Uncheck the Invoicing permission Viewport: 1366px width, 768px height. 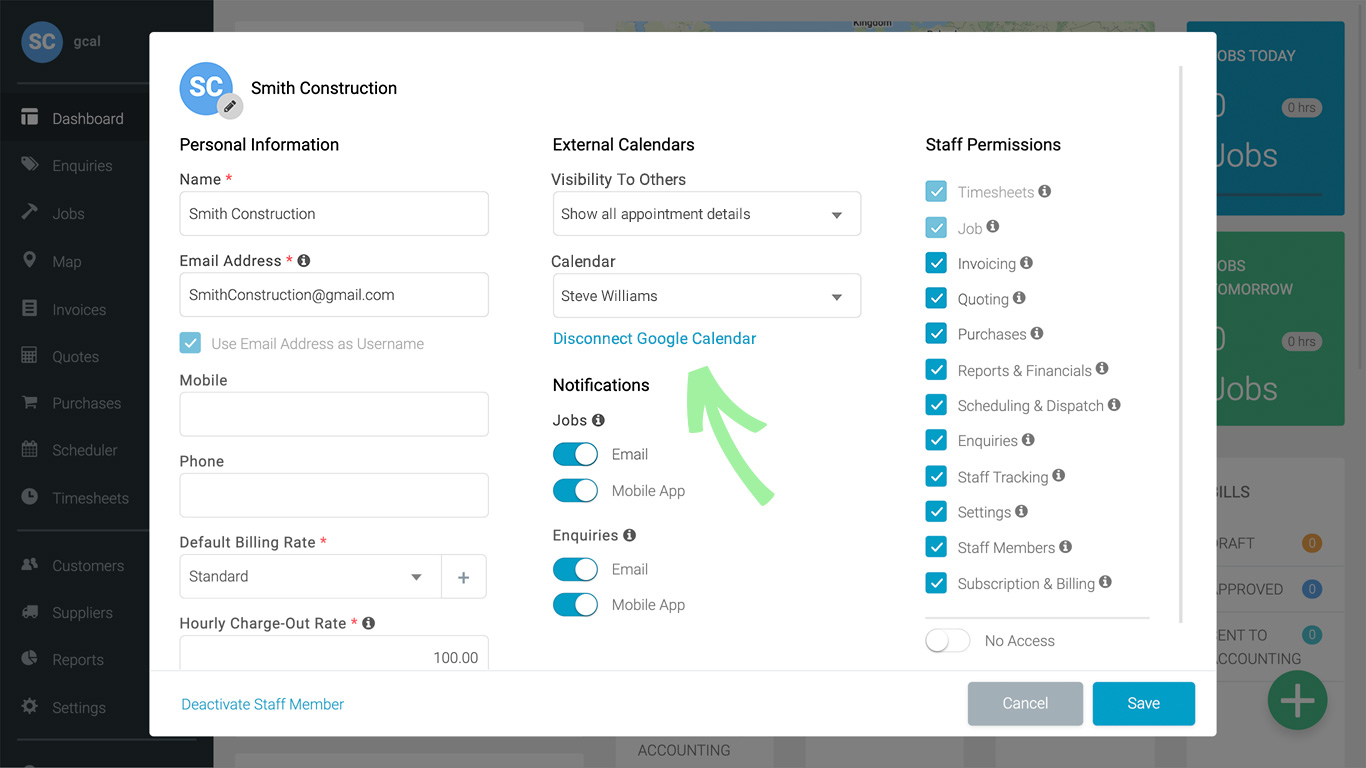point(936,263)
